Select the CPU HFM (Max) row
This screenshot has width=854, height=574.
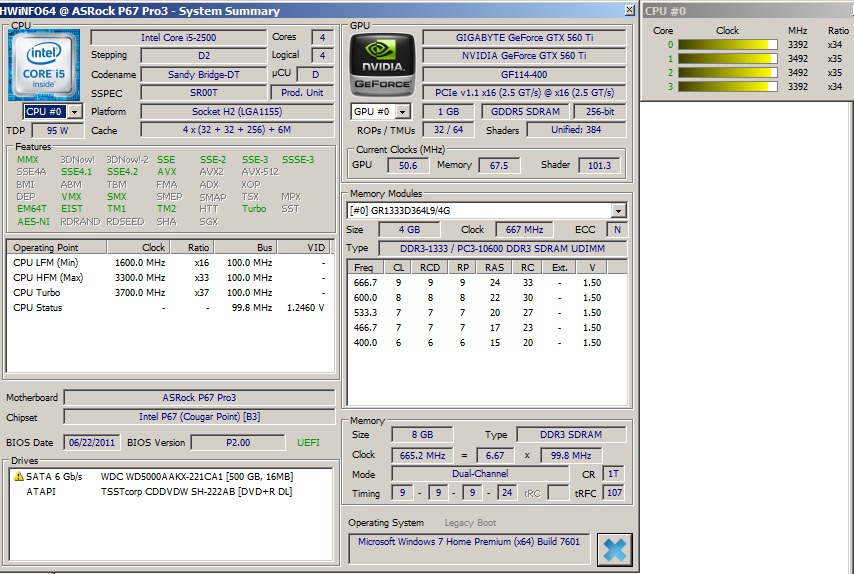[x=169, y=278]
